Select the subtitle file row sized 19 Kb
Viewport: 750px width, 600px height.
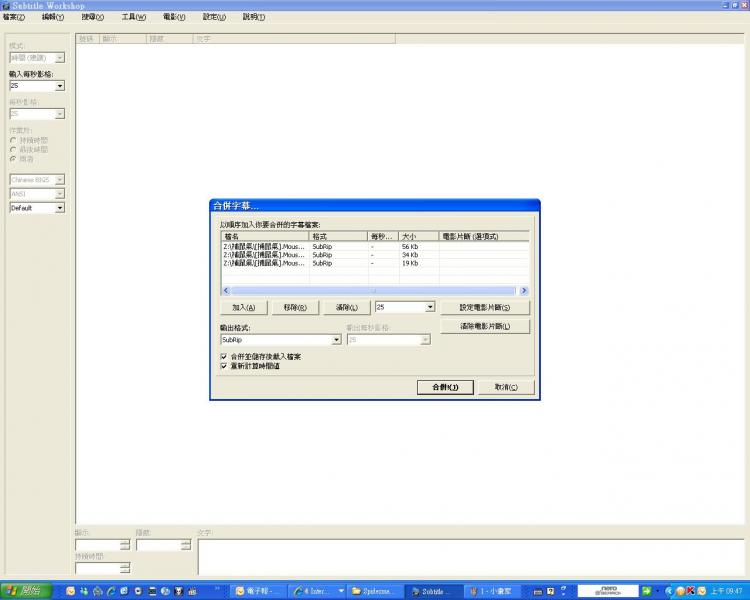click(x=375, y=263)
